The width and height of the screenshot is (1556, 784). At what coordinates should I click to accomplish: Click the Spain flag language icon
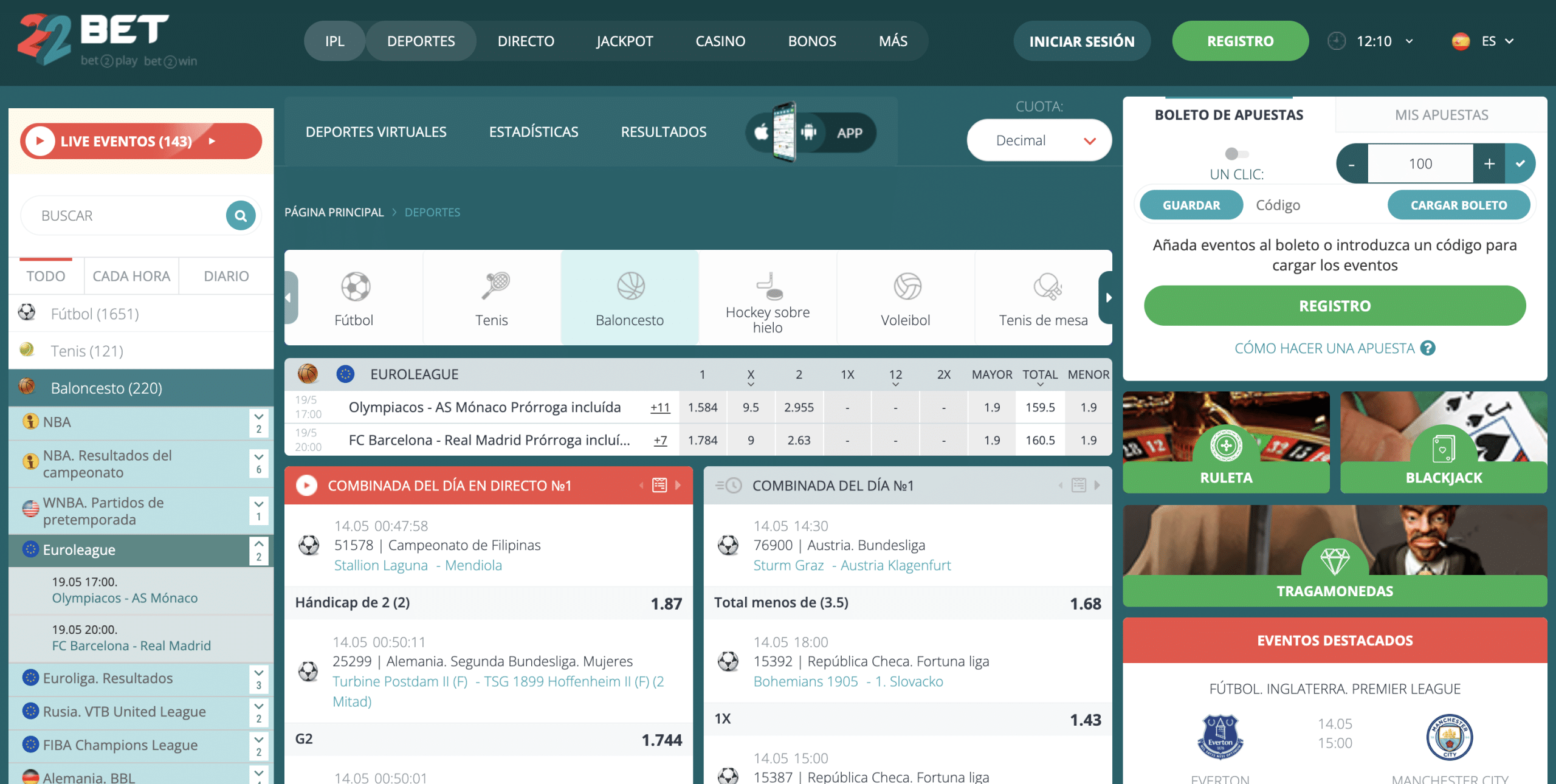tap(1461, 41)
